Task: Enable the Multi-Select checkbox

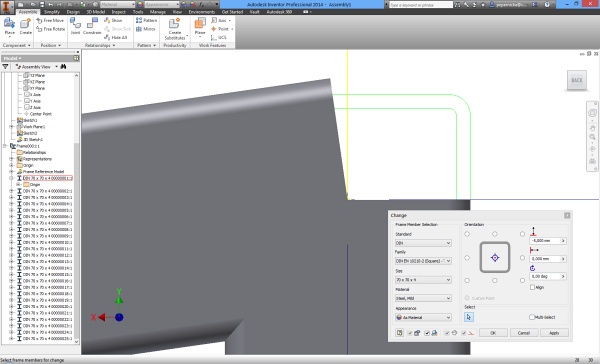Action: [x=532, y=317]
